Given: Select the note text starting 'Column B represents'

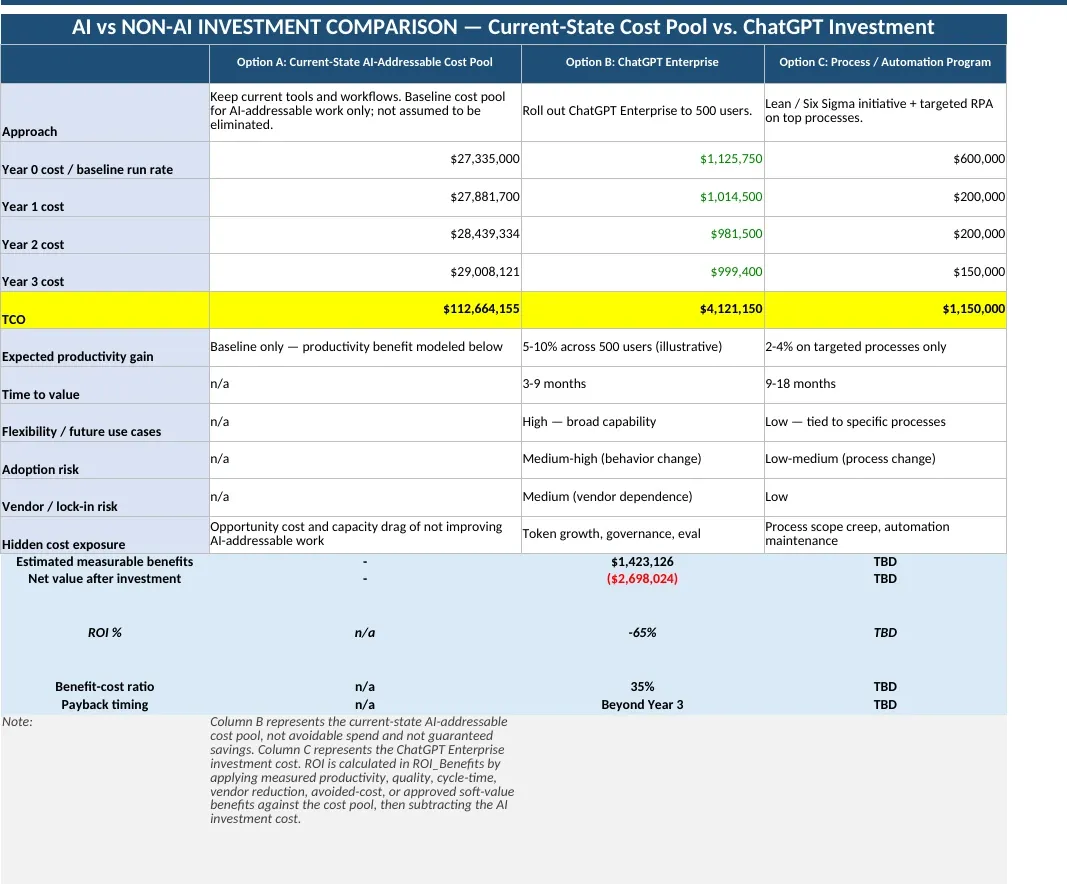Looking at the screenshot, I should (x=362, y=770).
